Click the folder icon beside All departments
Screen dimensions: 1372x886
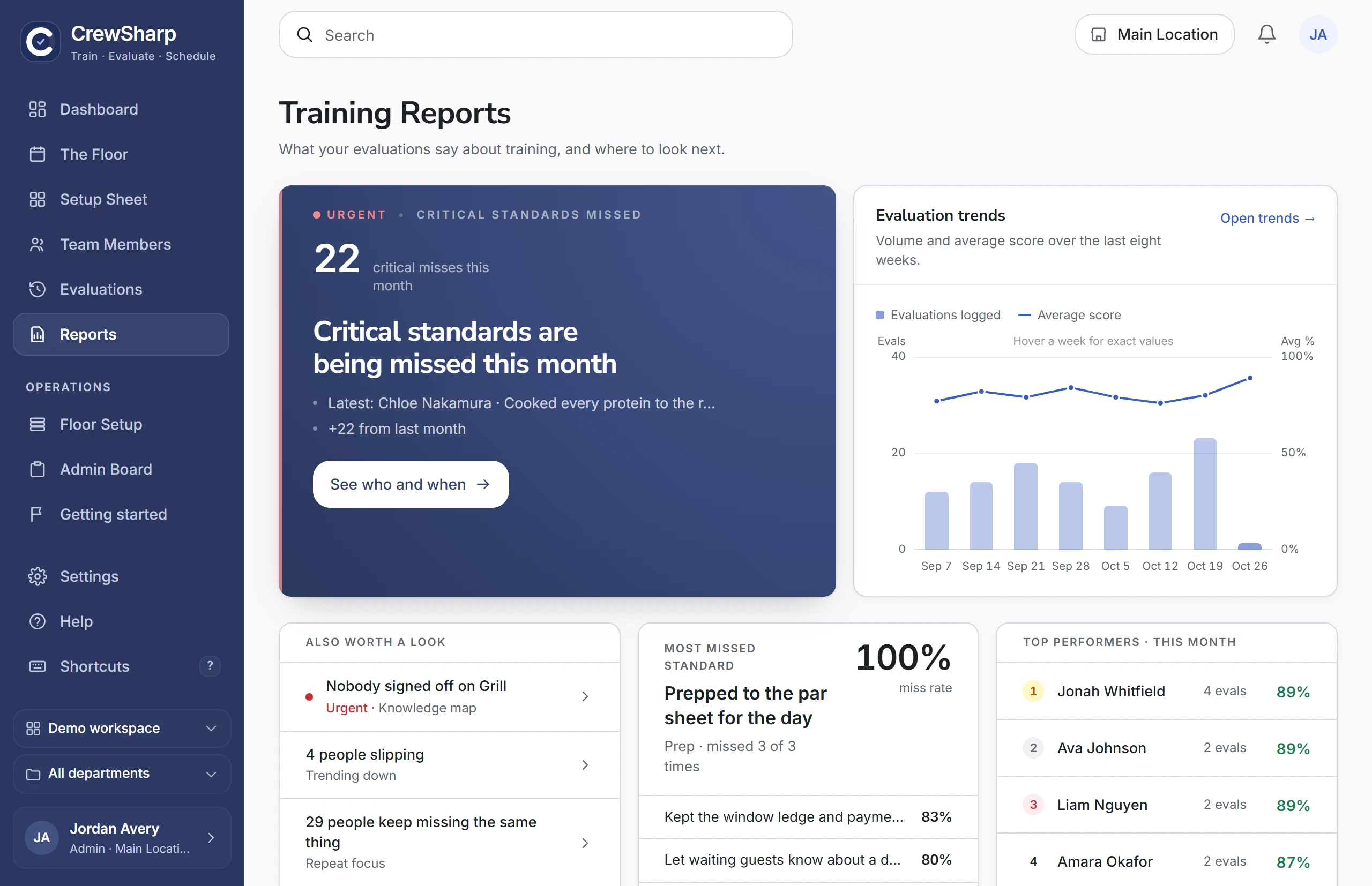(x=33, y=774)
